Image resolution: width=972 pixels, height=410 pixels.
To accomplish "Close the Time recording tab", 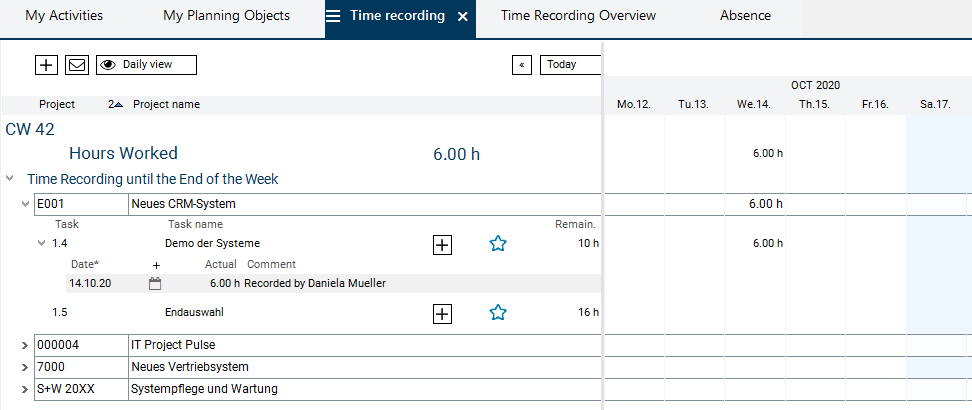I will (462, 17).
